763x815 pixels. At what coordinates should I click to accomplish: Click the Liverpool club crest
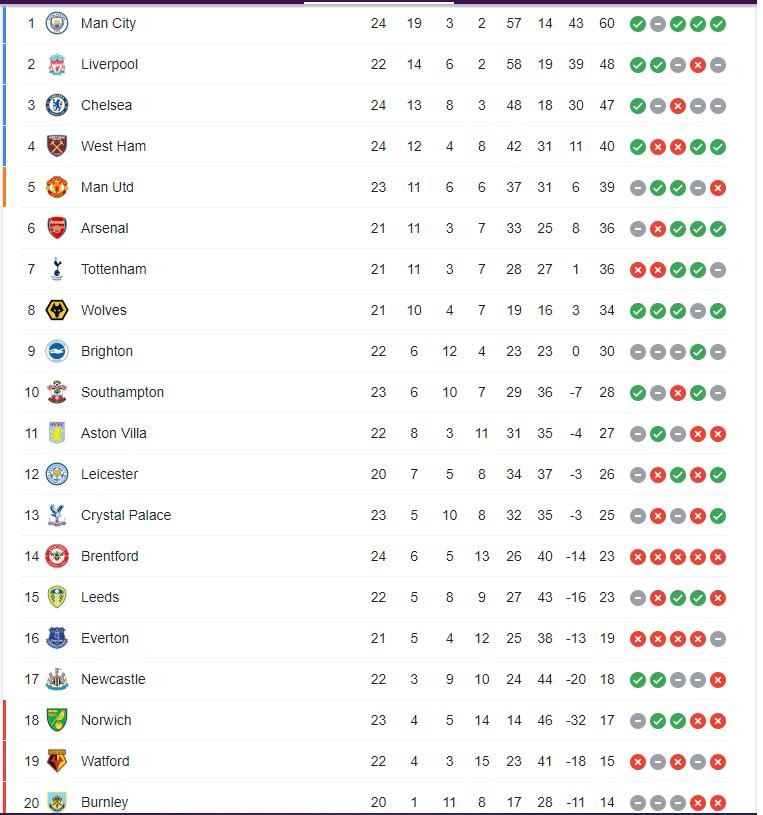coord(57,64)
